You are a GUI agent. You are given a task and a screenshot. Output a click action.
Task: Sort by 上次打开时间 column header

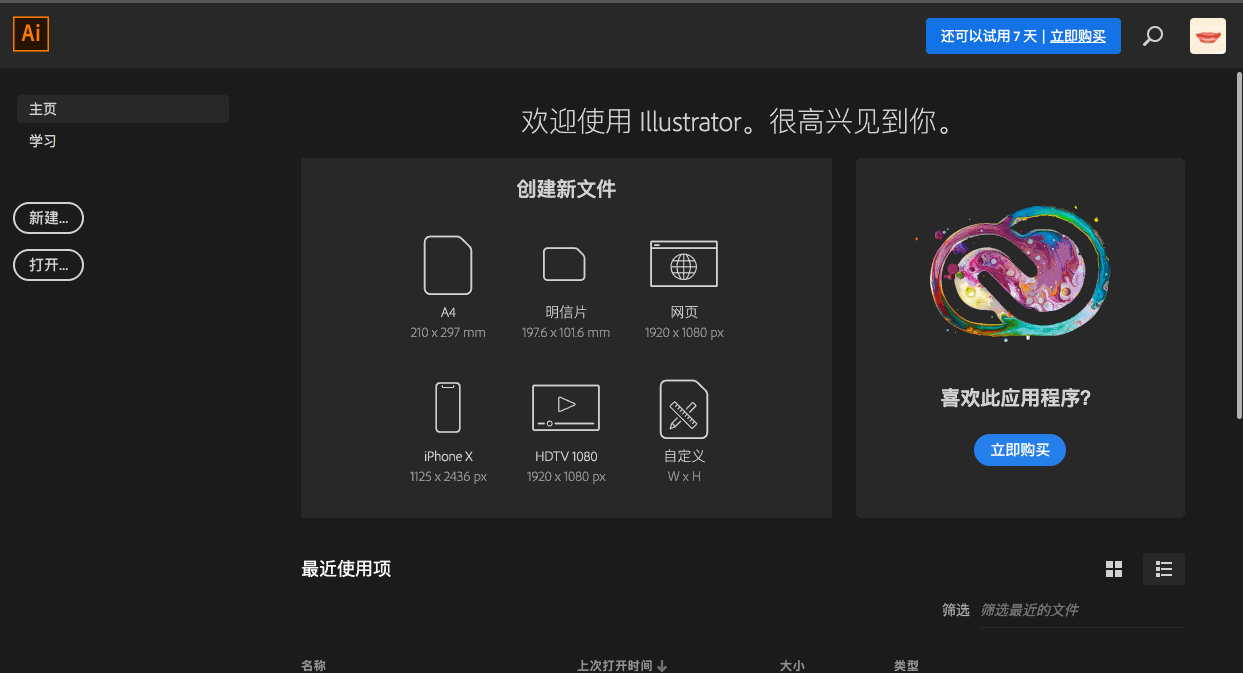coord(622,665)
